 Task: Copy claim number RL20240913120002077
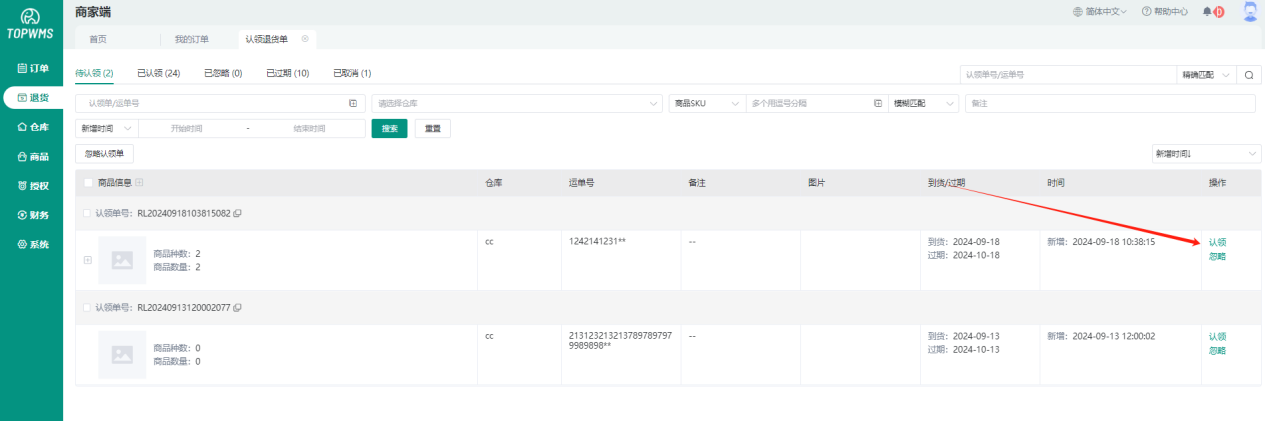point(237,308)
